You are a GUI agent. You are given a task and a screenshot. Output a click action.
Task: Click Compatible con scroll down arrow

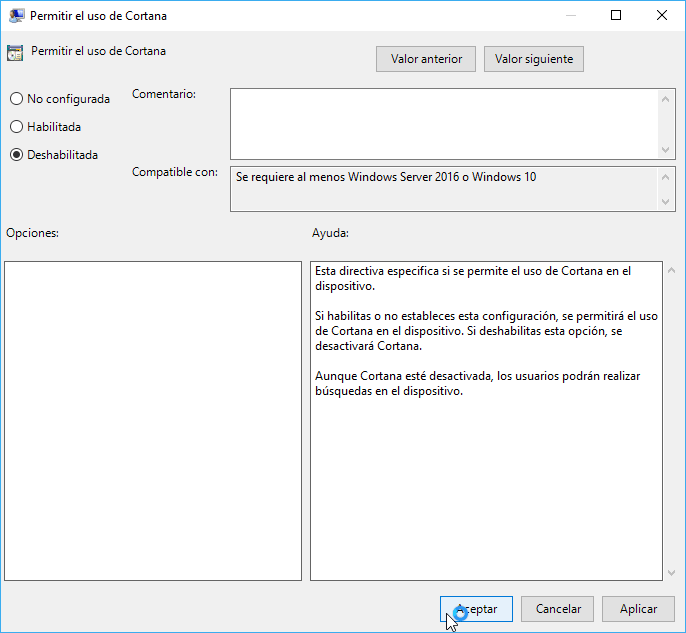pyautogui.click(x=665, y=202)
